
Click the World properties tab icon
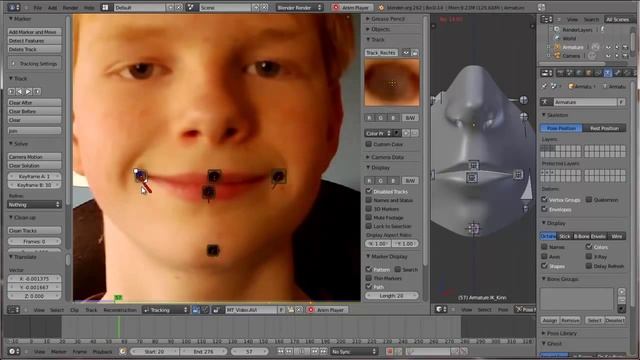tap(579, 73)
